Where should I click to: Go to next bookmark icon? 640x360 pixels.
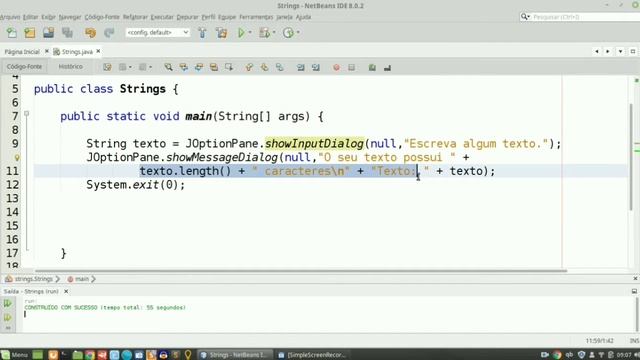pos(264,67)
